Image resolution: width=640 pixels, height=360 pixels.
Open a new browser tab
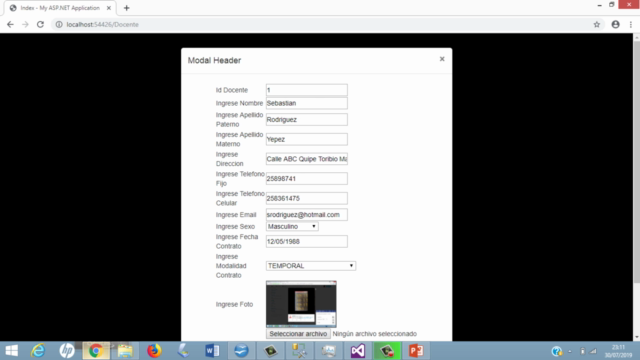pyautogui.click(x=127, y=8)
